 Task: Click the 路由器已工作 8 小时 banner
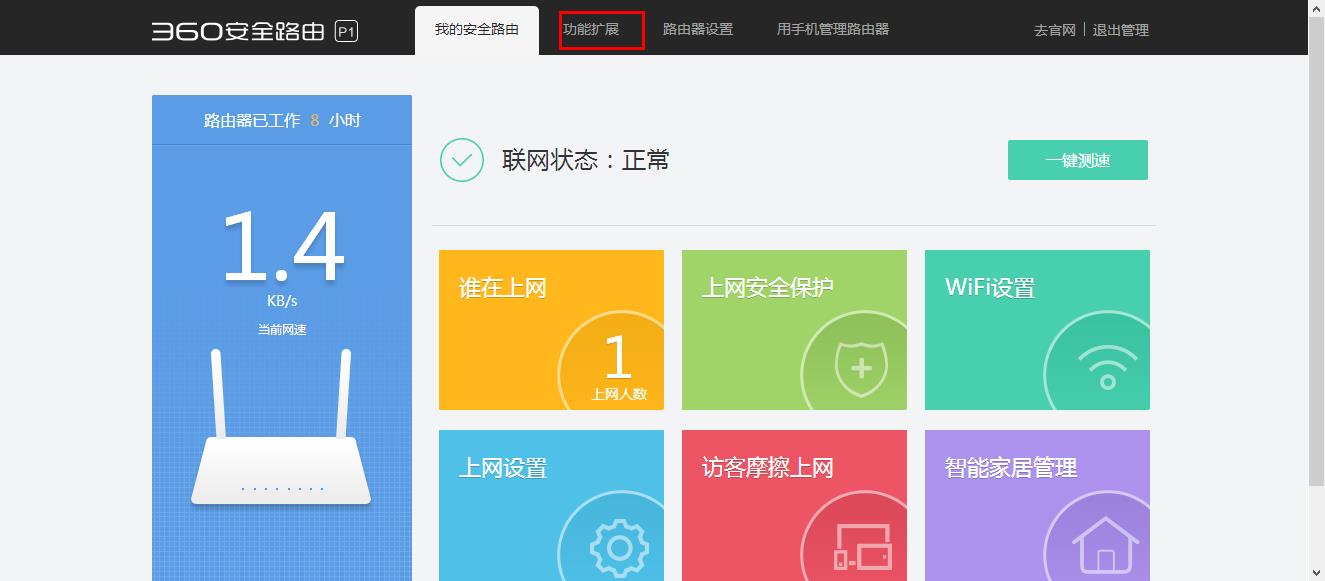[x=281, y=119]
